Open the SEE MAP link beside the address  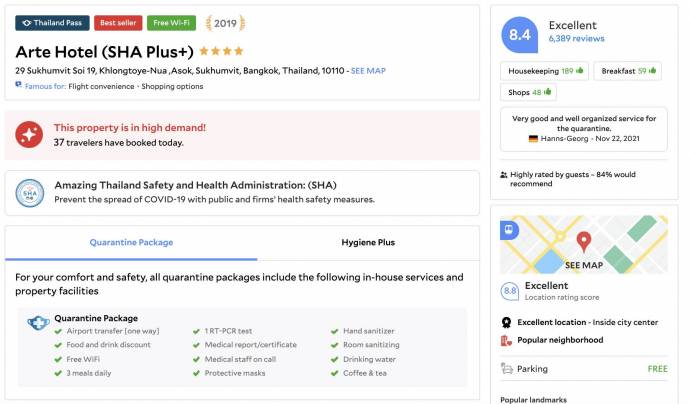[x=368, y=70]
